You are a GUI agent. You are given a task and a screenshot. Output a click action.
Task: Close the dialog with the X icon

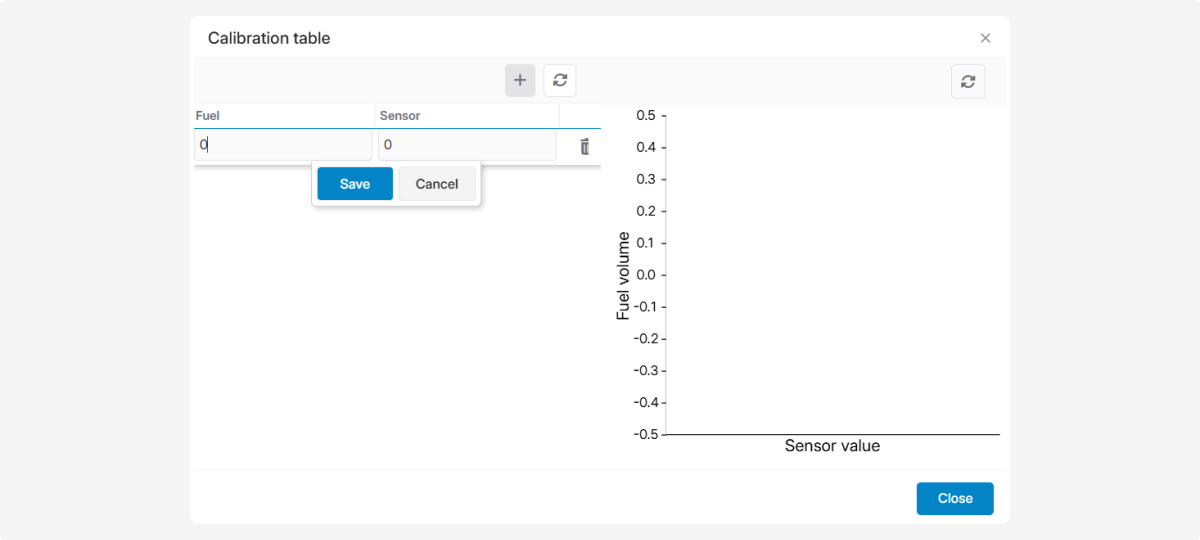click(985, 38)
